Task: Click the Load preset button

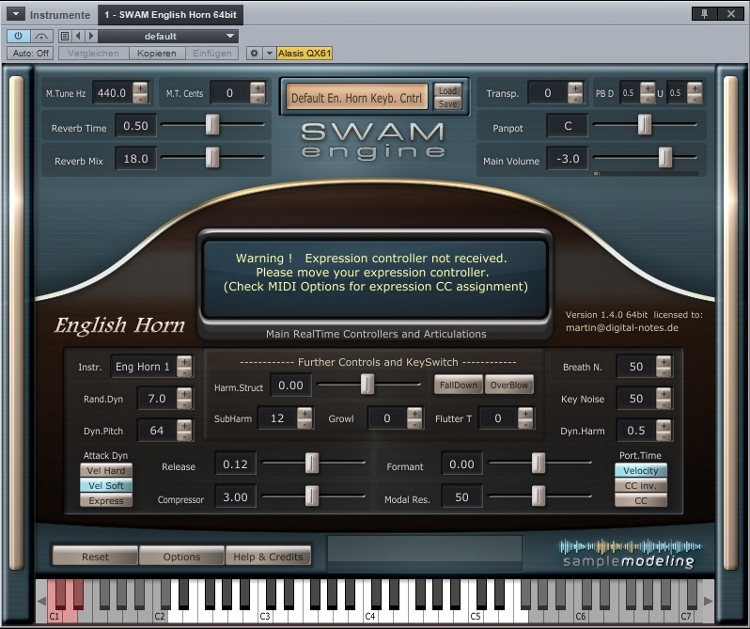Action: tap(448, 90)
